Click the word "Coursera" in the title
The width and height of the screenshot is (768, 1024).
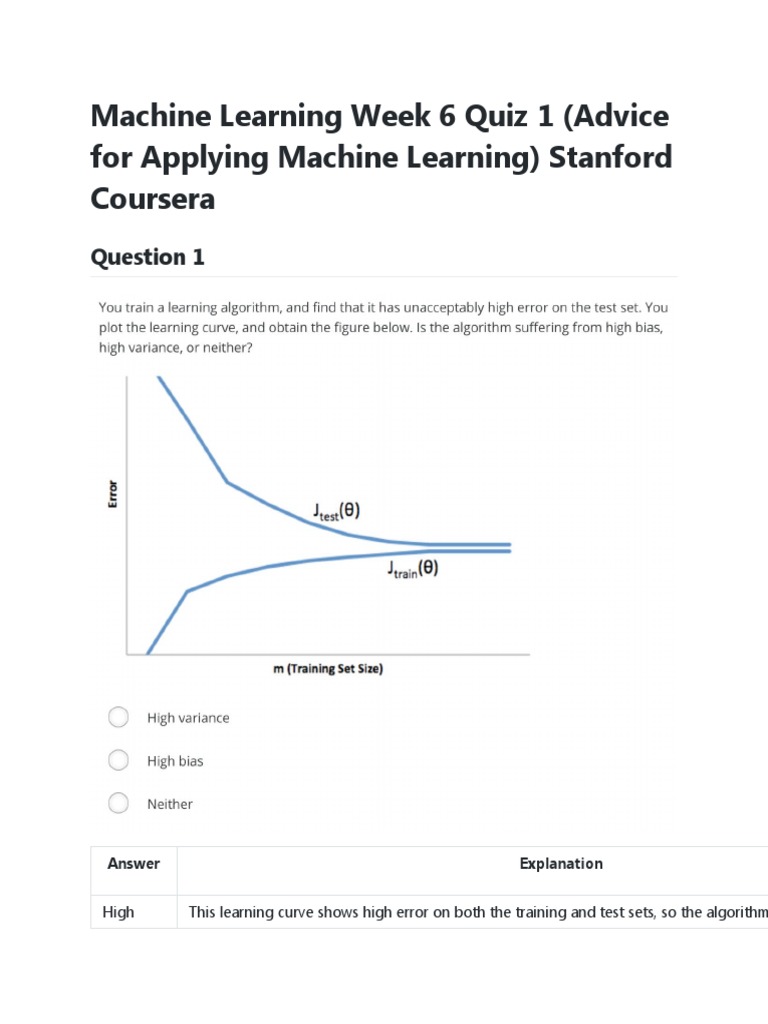tap(153, 199)
